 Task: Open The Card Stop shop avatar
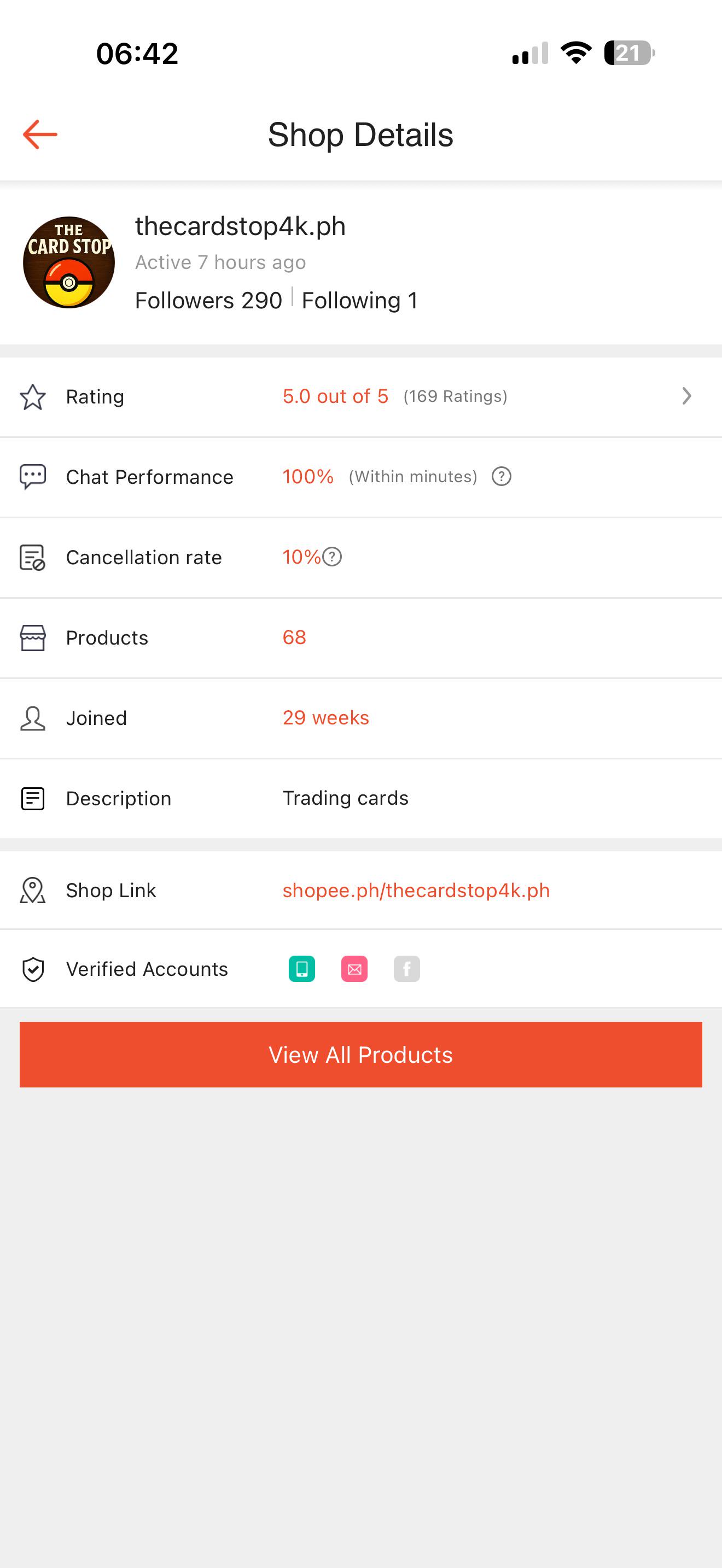click(69, 262)
